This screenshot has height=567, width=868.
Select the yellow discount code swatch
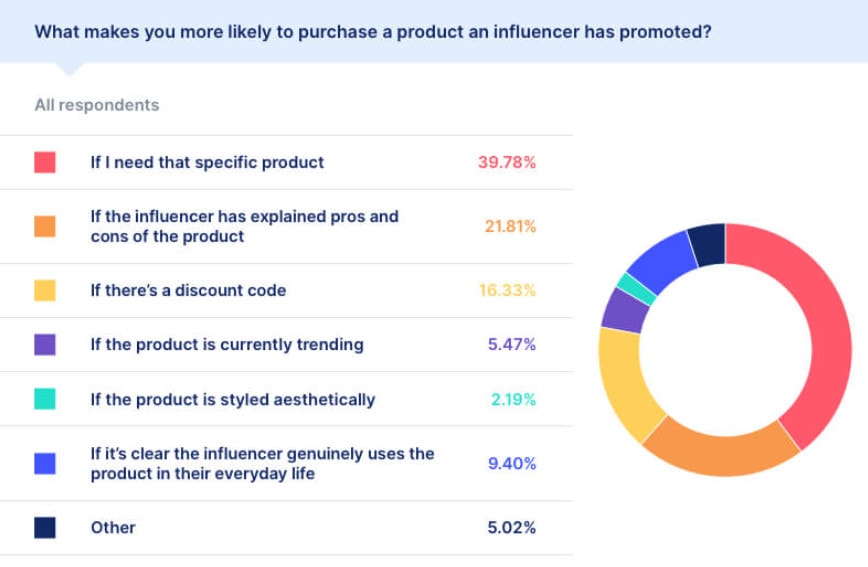tap(45, 291)
